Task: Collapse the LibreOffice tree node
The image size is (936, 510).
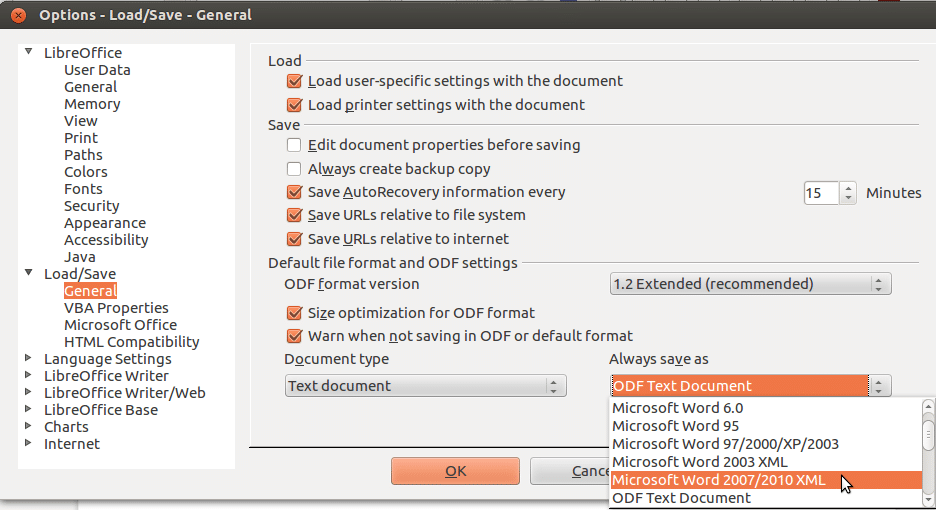Action: [x=29, y=52]
